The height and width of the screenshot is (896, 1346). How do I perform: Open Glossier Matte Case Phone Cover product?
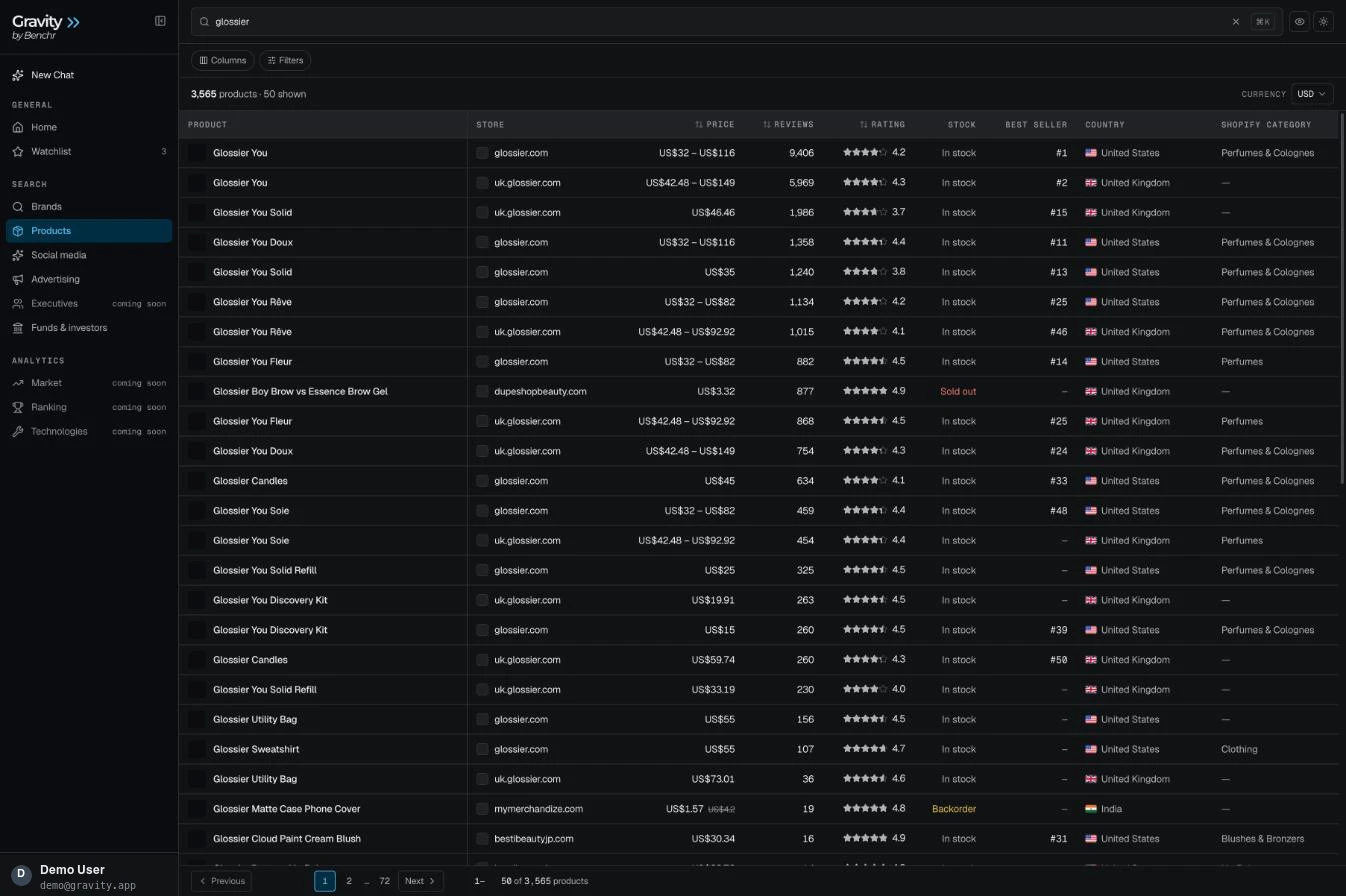click(286, 809)
